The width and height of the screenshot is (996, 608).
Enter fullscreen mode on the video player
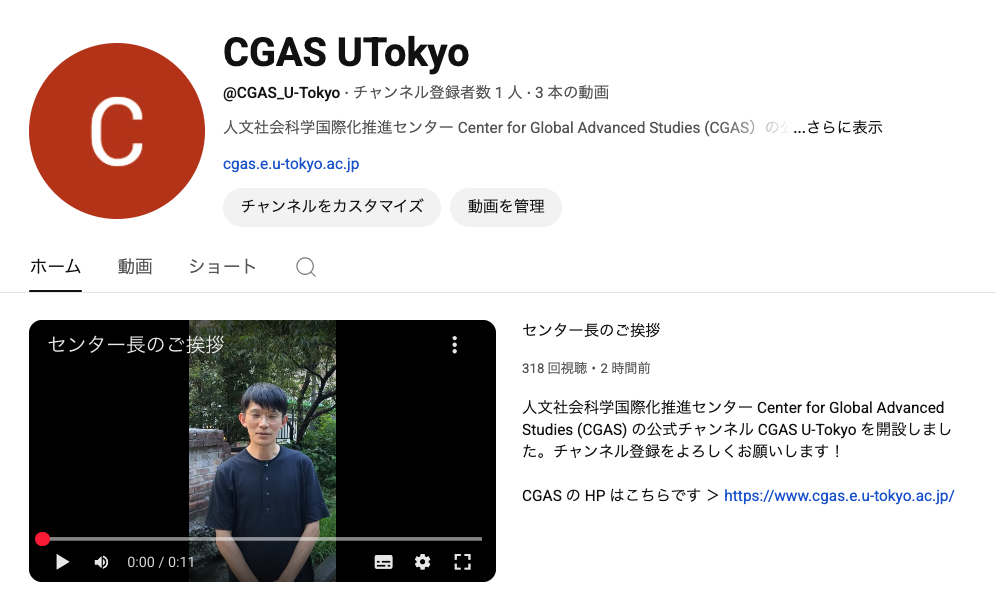click(462, 562)
